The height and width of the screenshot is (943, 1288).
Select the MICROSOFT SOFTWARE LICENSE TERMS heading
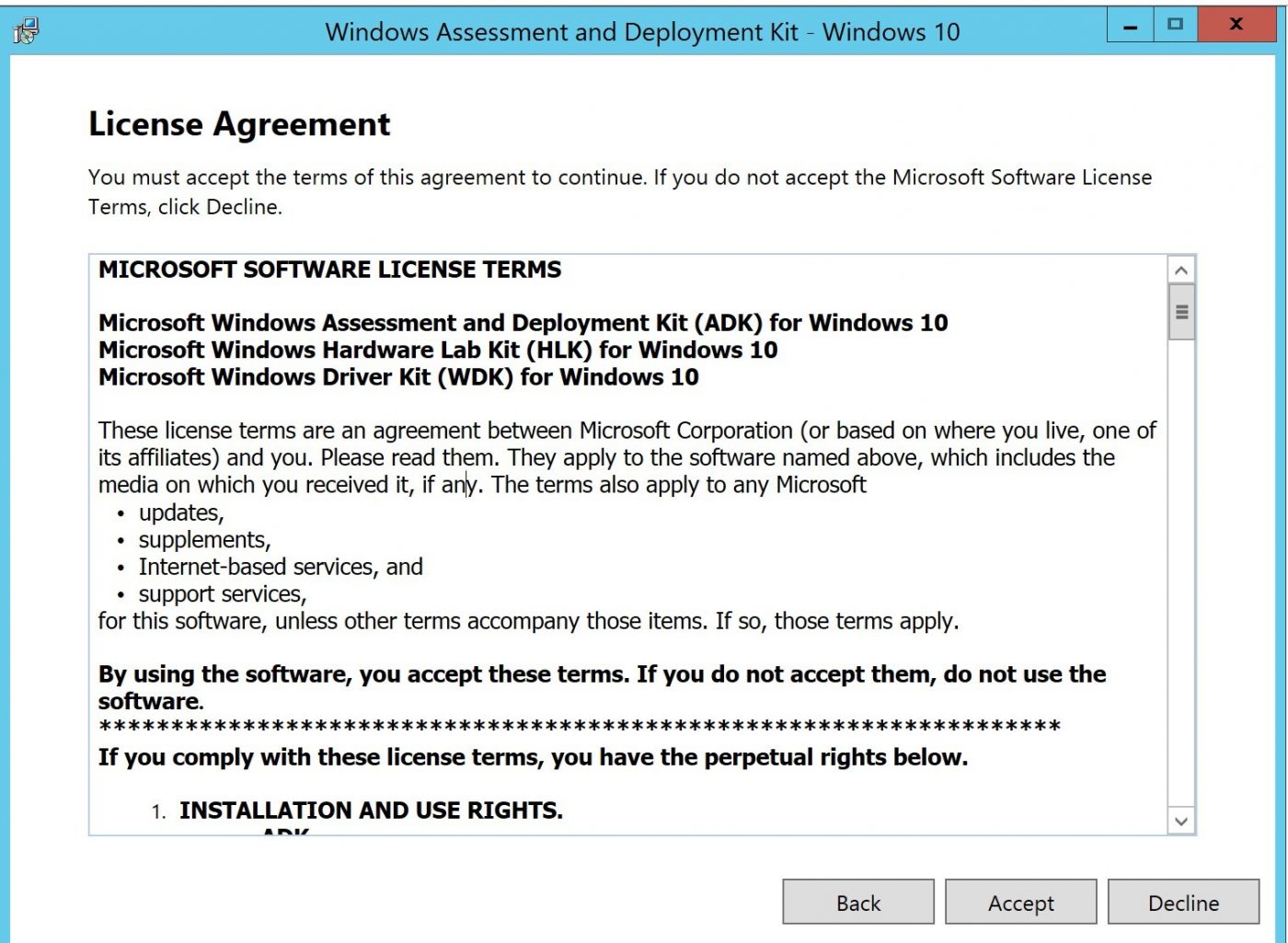[x=329, y=270]
